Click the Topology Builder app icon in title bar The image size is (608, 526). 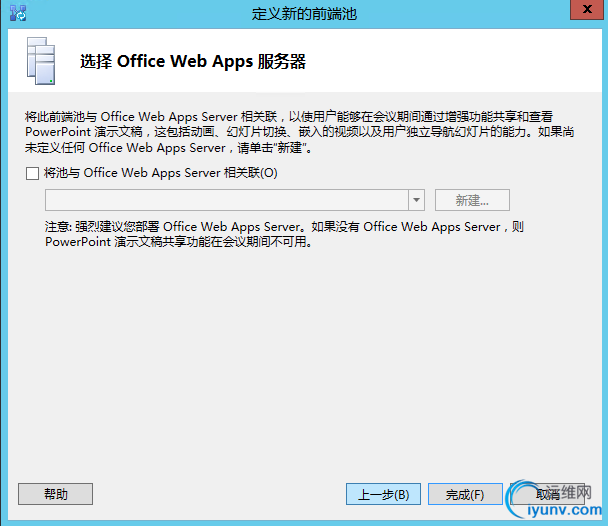tap(17, 13)
